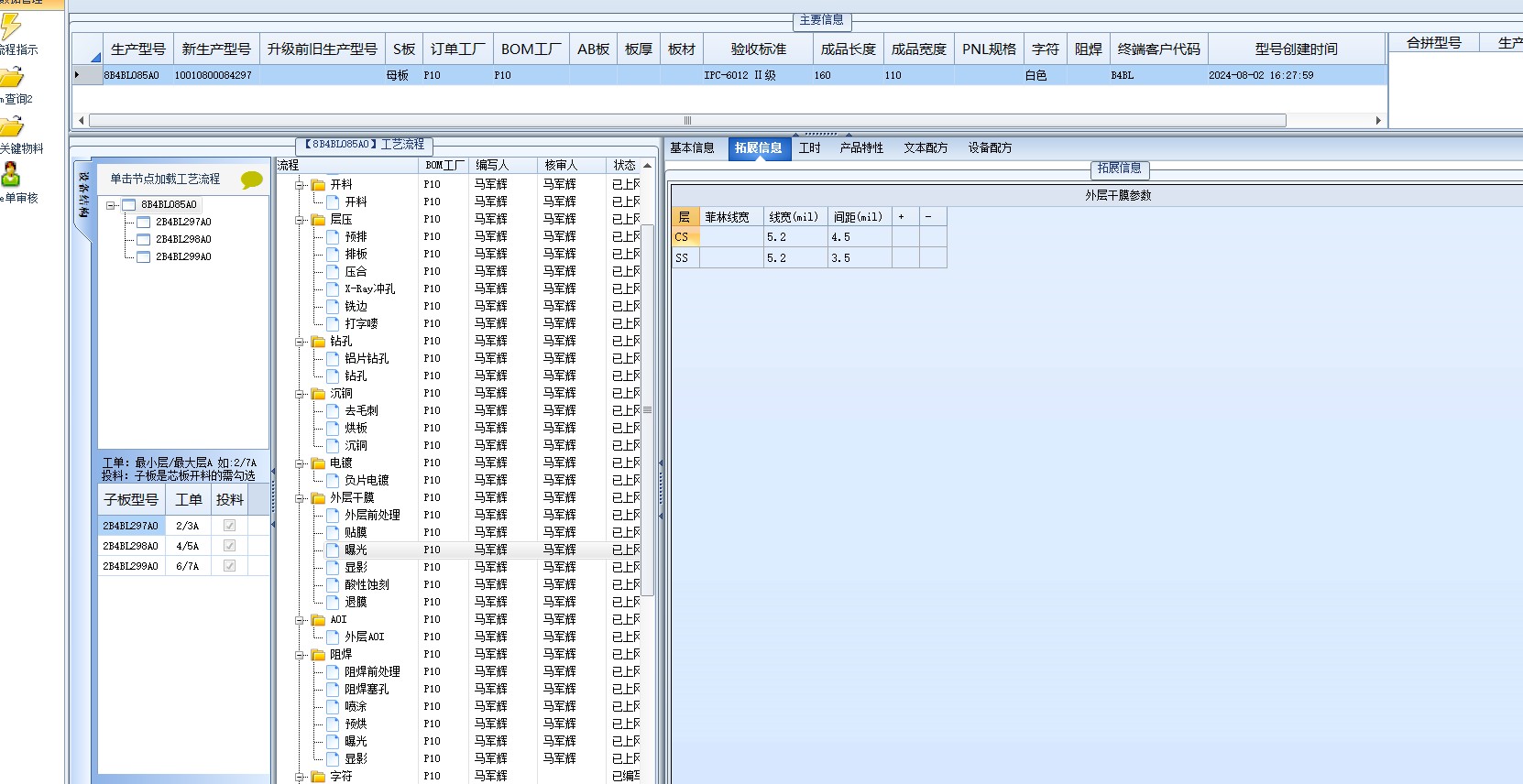Image resolution: width=1523 pixels, height=784 pixels.
Task: Click the 压合 document icon
Action: (334, 272)
